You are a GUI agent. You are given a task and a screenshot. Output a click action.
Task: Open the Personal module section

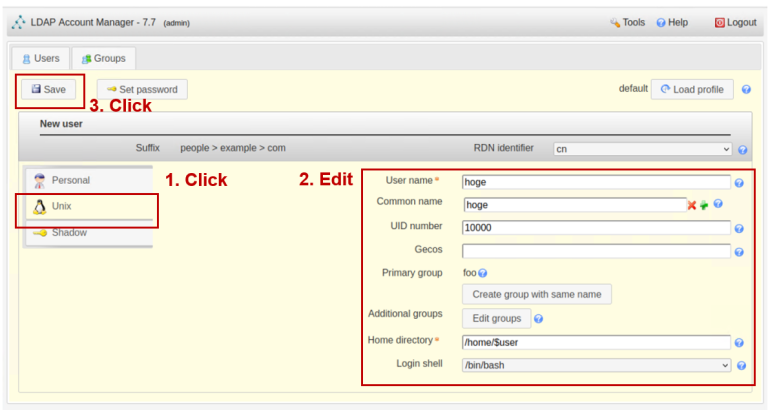(70, 180)
